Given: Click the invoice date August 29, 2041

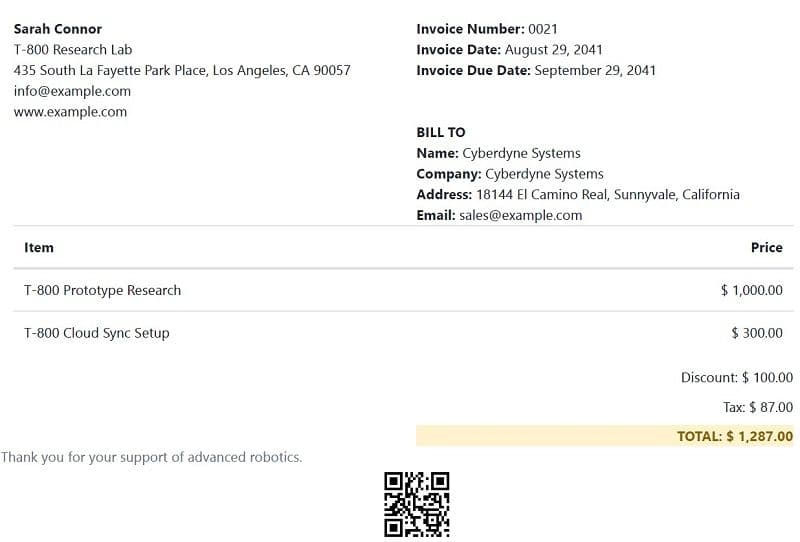Looking at the screenshot, I should pyautogui.click(x=553, y=50).
